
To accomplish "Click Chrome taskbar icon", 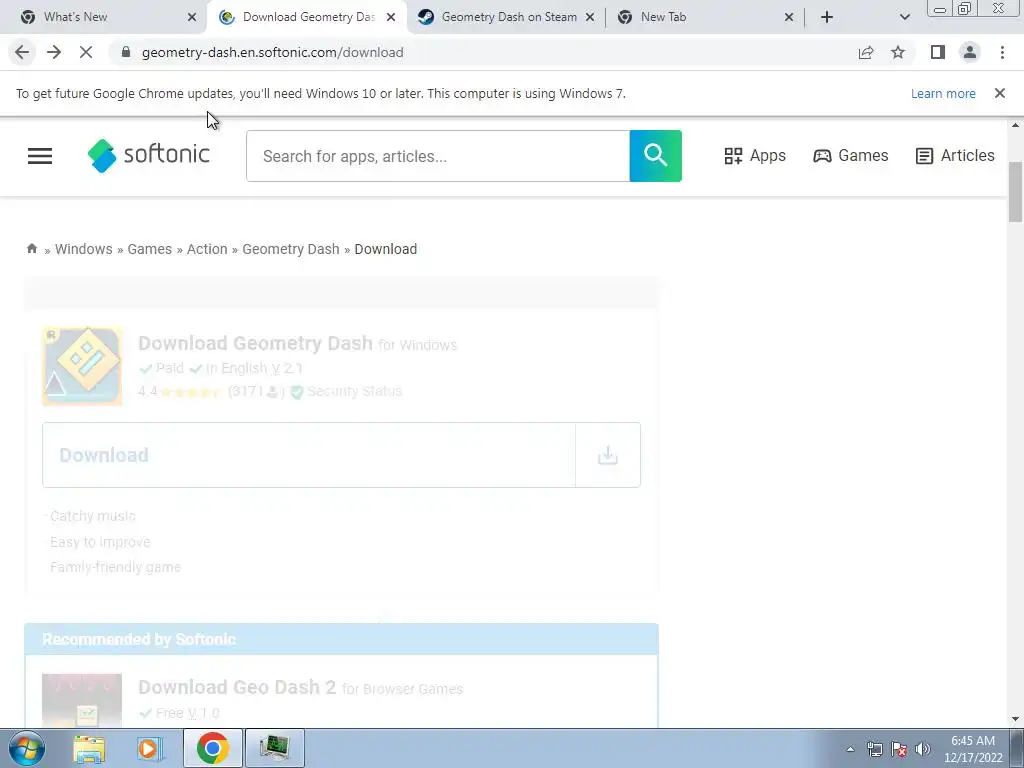I will tap(212, 748).
